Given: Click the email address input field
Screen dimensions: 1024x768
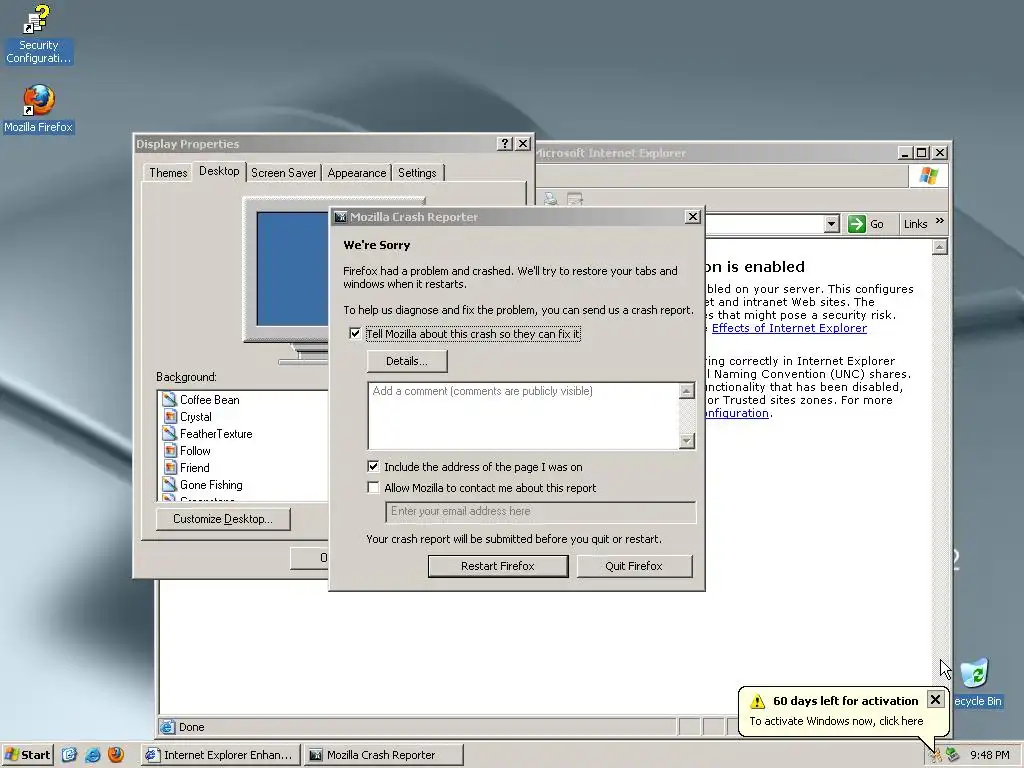Looking at the screenshot, I should (541, 511).
